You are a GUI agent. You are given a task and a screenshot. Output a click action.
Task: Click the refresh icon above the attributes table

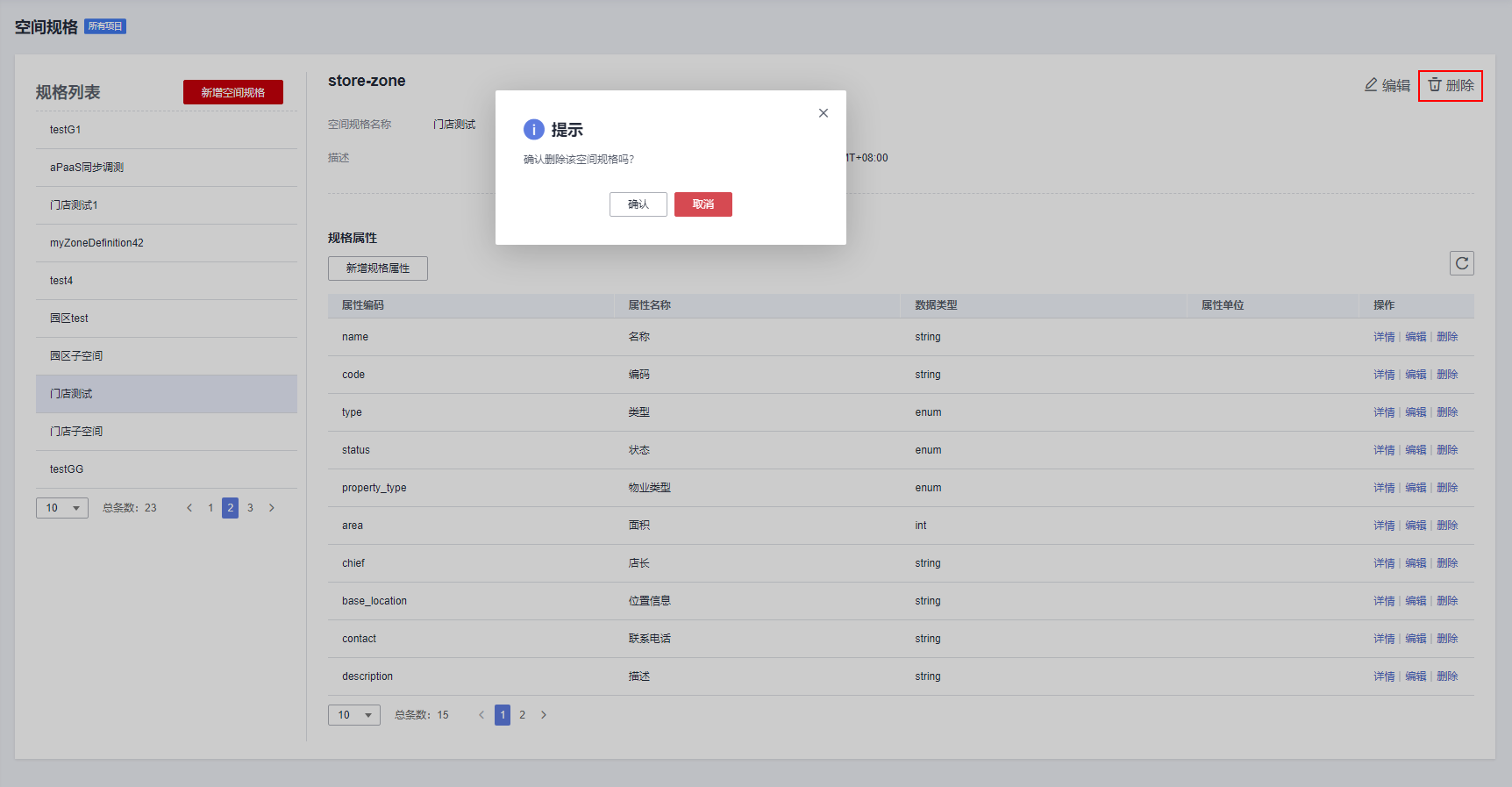(1461, 263)
